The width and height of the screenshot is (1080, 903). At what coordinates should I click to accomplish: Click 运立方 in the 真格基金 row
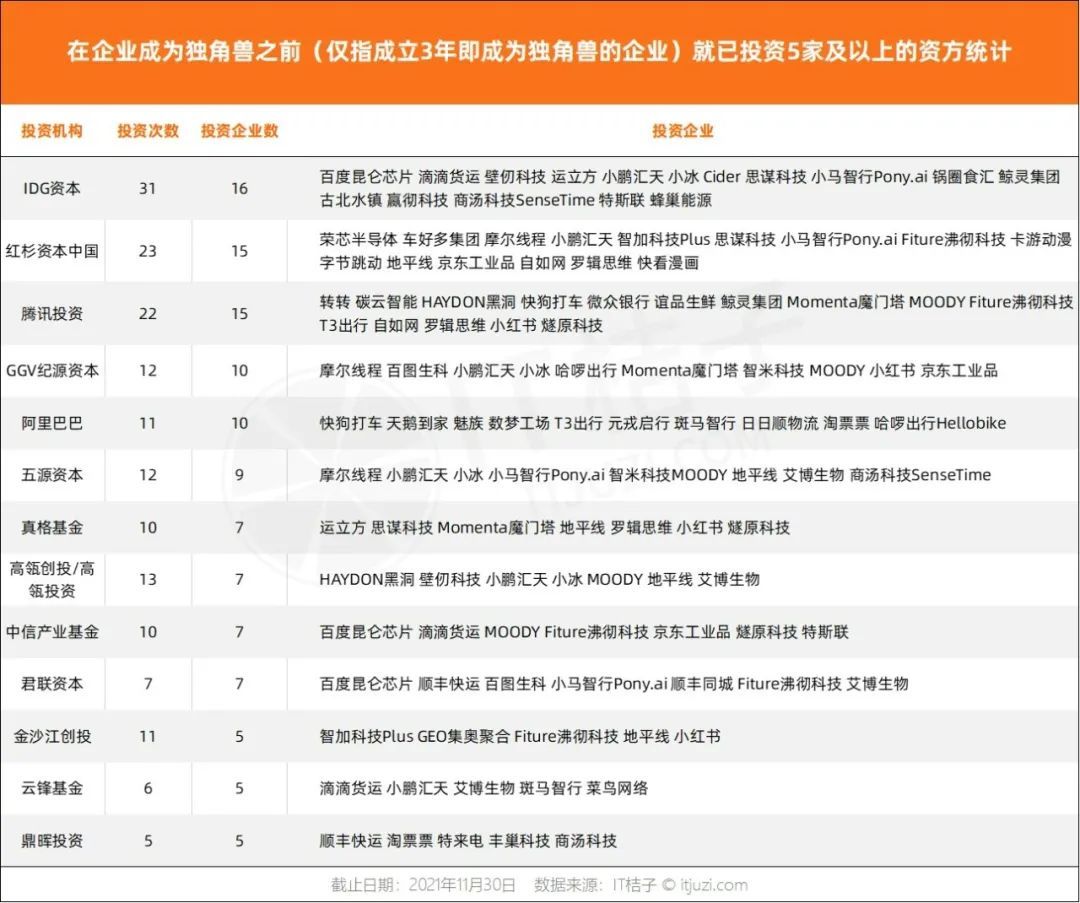(342, 528)
